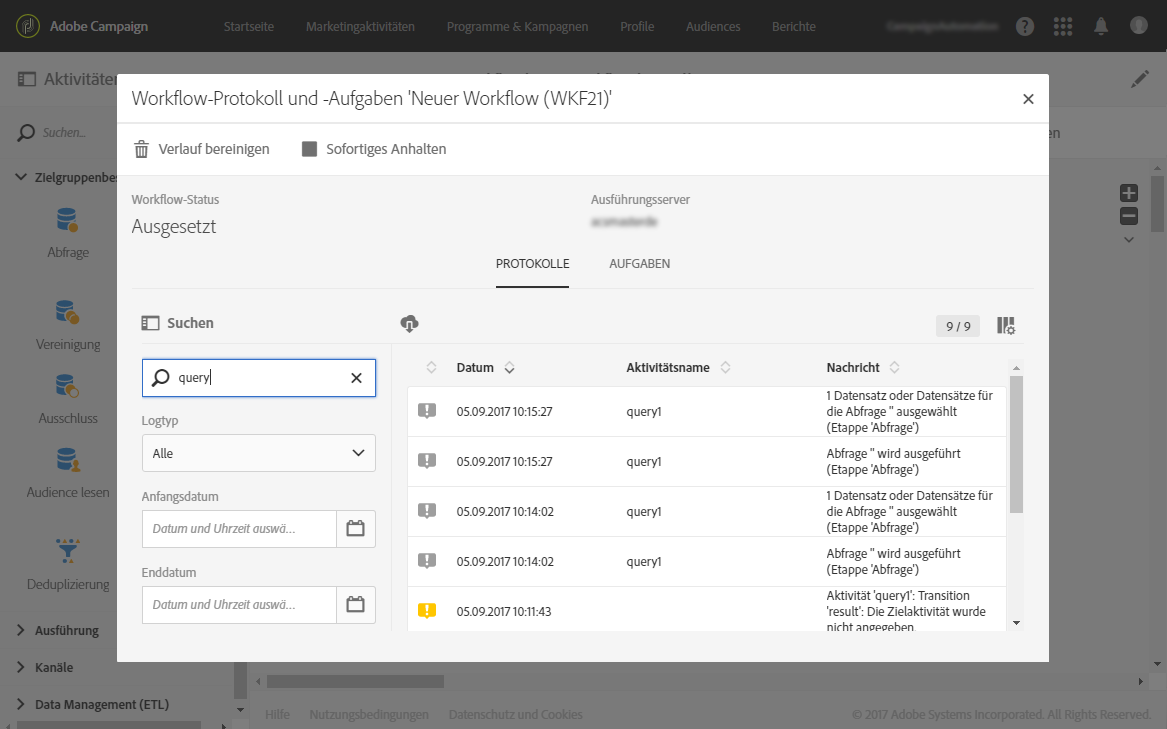The height and width of the screenshot is (729, 1167).
Task: Switch to the AUFGABEN tab
Action: tap(639, 264)
